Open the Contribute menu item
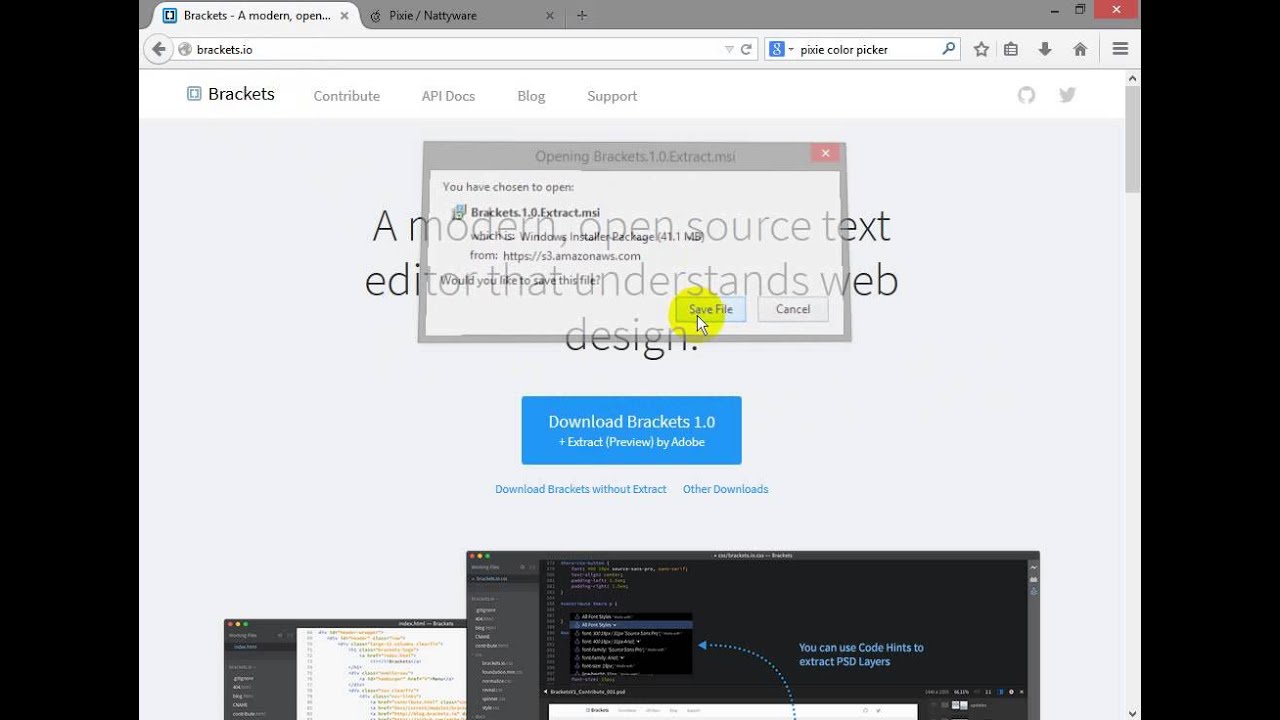The width and height of the screenshot is (1280, 720). 347,96
